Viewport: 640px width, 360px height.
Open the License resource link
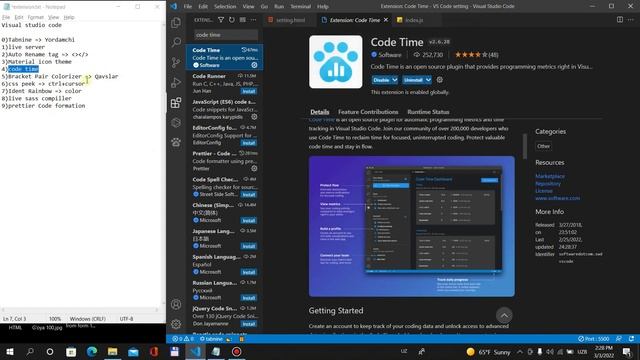(544, 191)
